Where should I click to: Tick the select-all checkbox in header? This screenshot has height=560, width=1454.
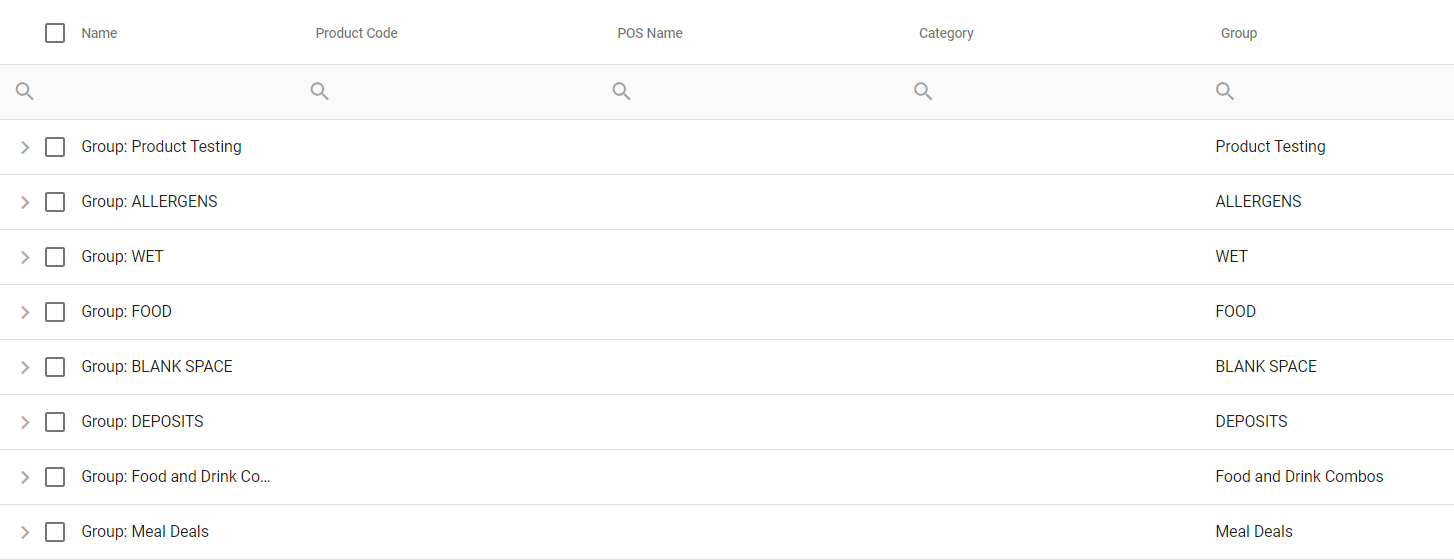[x=55, y=33]
